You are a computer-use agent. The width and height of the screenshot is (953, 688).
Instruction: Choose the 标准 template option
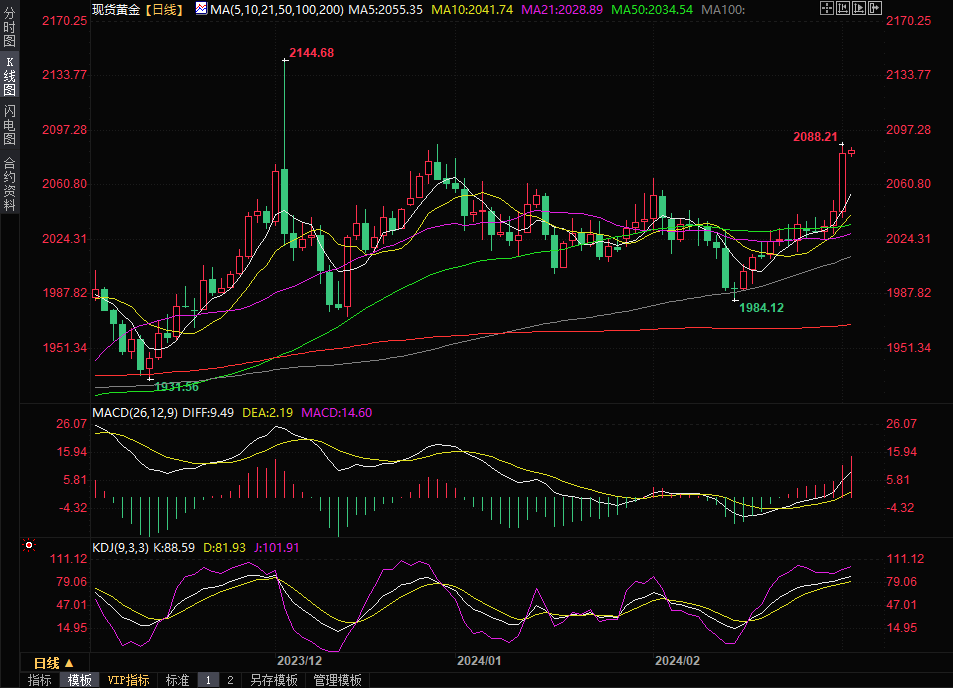pyautogui.click(x=177, y=680)
